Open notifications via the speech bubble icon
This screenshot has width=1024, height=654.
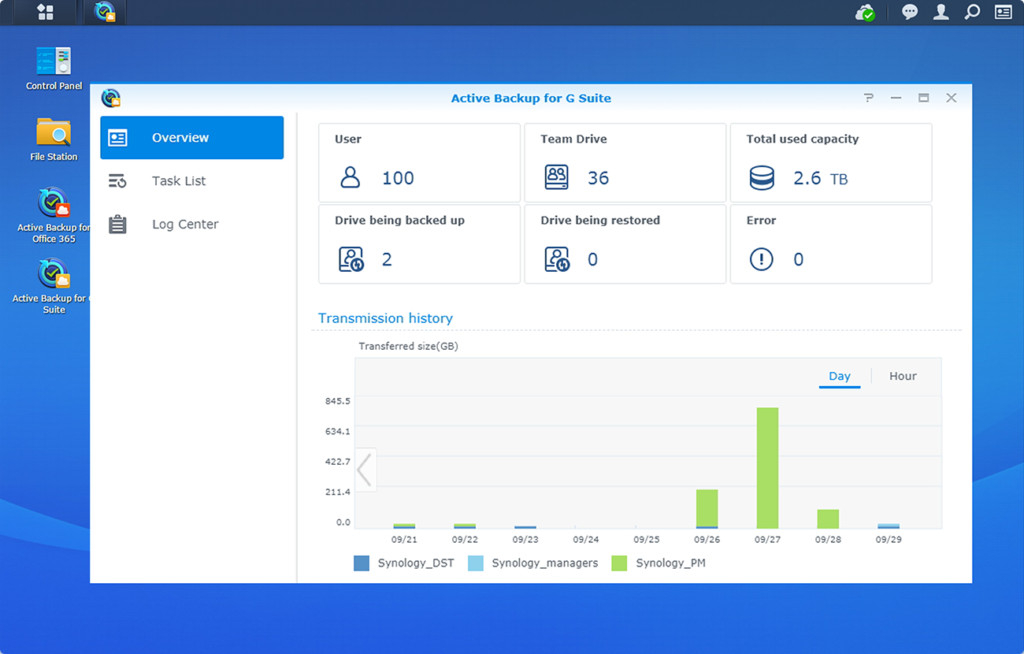pos(908,12)
